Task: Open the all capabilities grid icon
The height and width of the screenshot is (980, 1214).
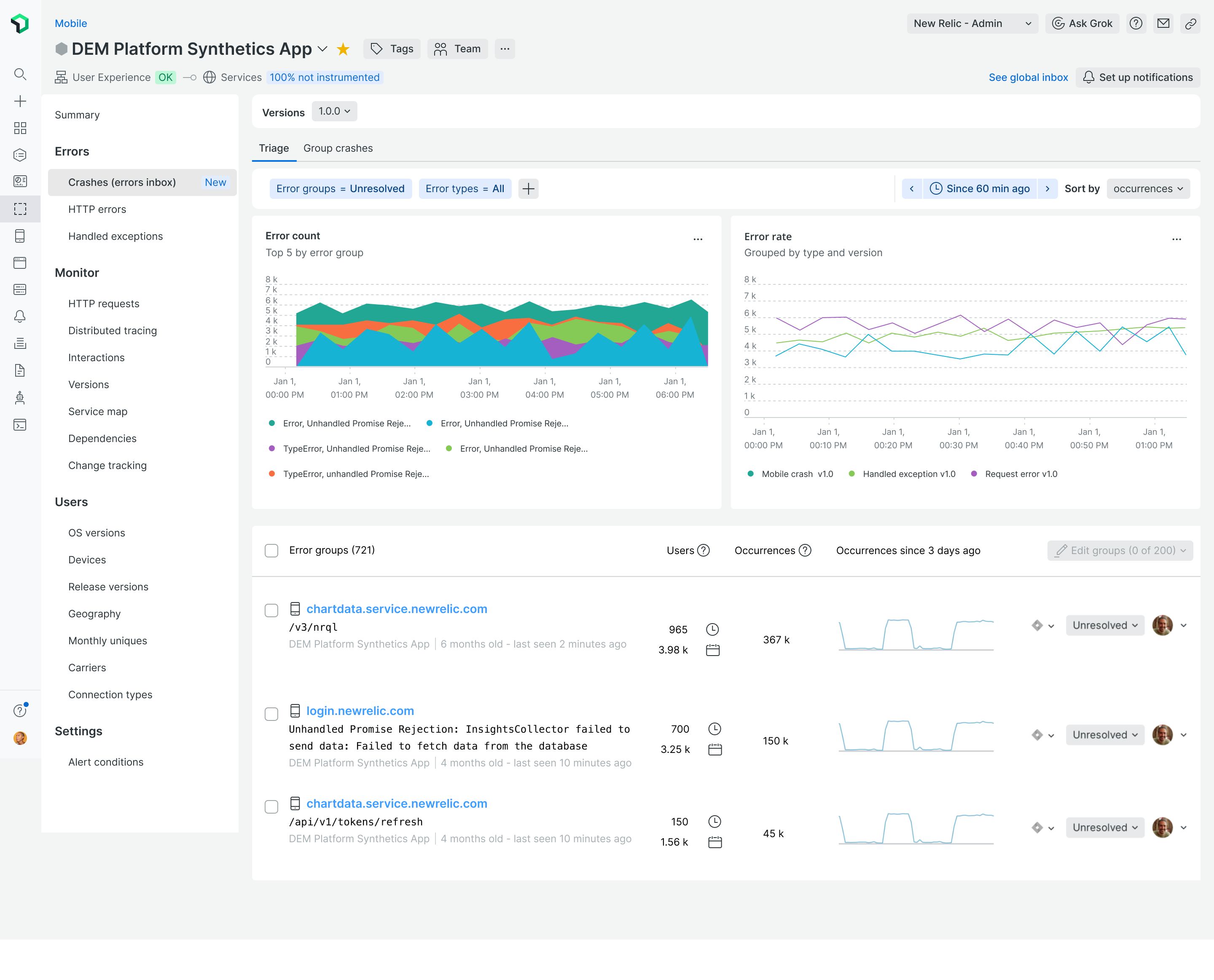Action: click(x=20, y=128)
